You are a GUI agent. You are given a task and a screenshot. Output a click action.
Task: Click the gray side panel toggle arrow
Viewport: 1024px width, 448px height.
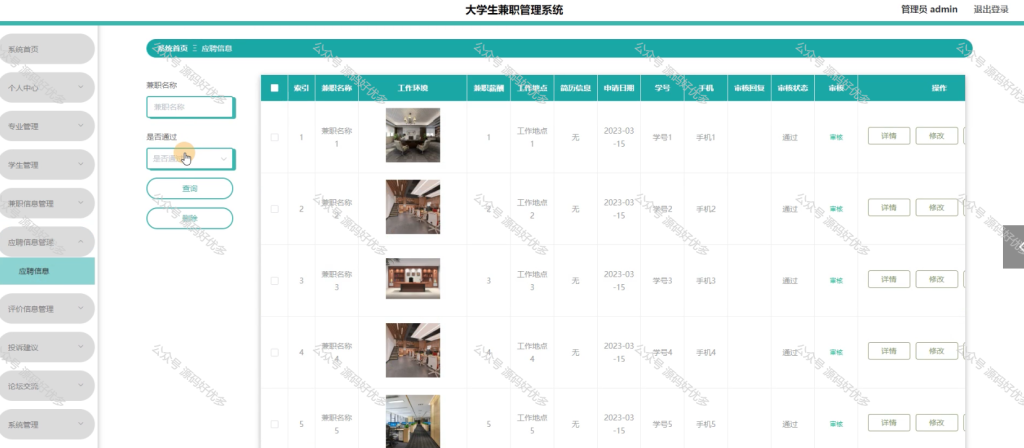1015,247
